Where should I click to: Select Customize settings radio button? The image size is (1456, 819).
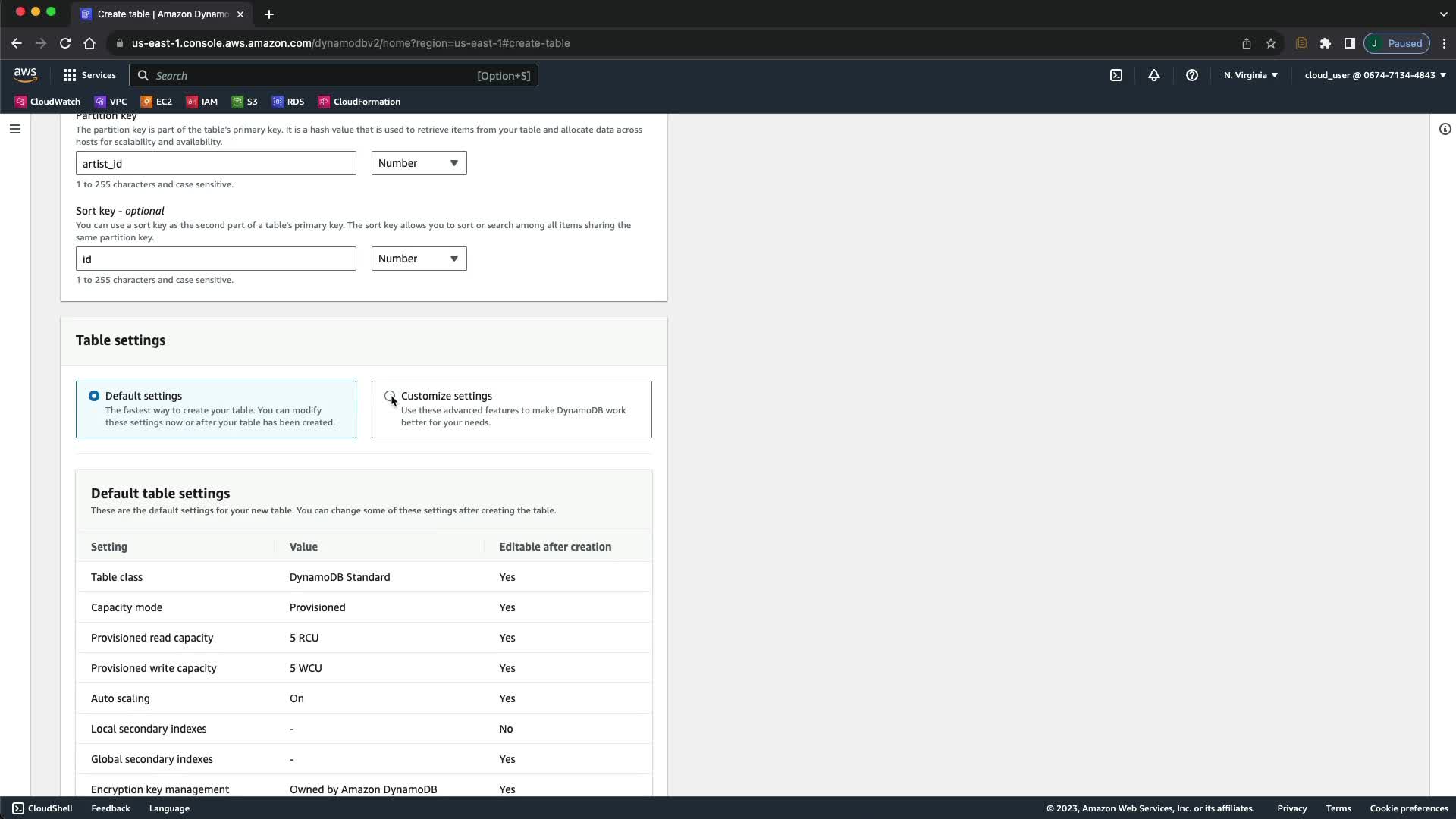[x=390, y=396]
